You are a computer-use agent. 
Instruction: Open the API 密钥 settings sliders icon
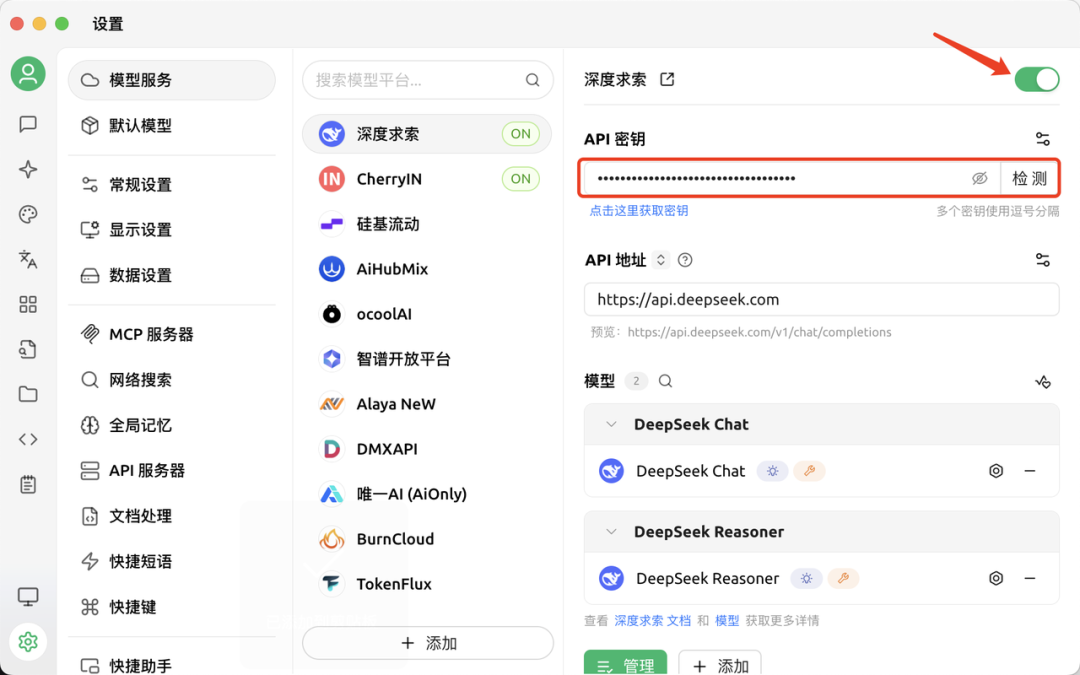1043,138
